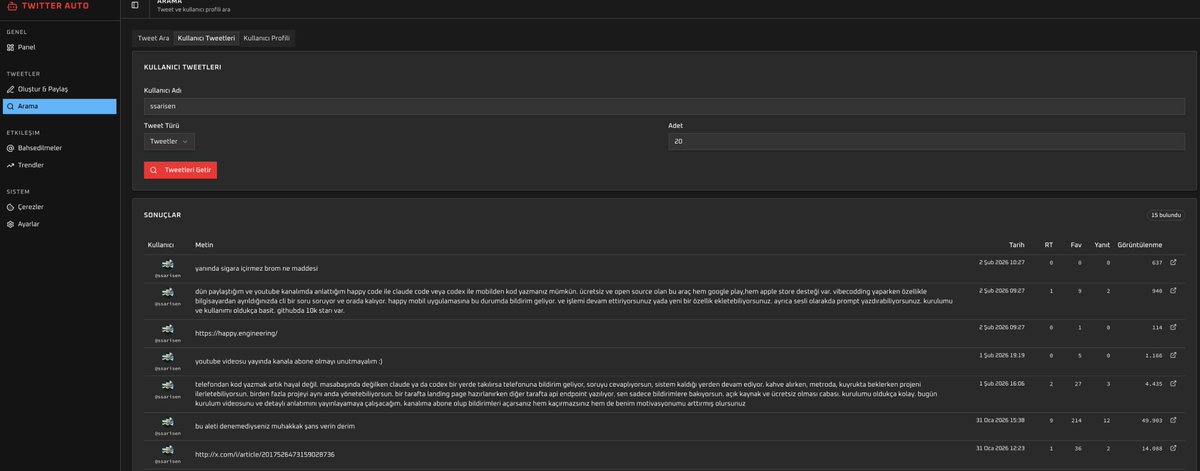Viewport: 1200px width, 471px height.
Task: Open Bahsedilmeler in the sidebar
Action: [59, 148]
